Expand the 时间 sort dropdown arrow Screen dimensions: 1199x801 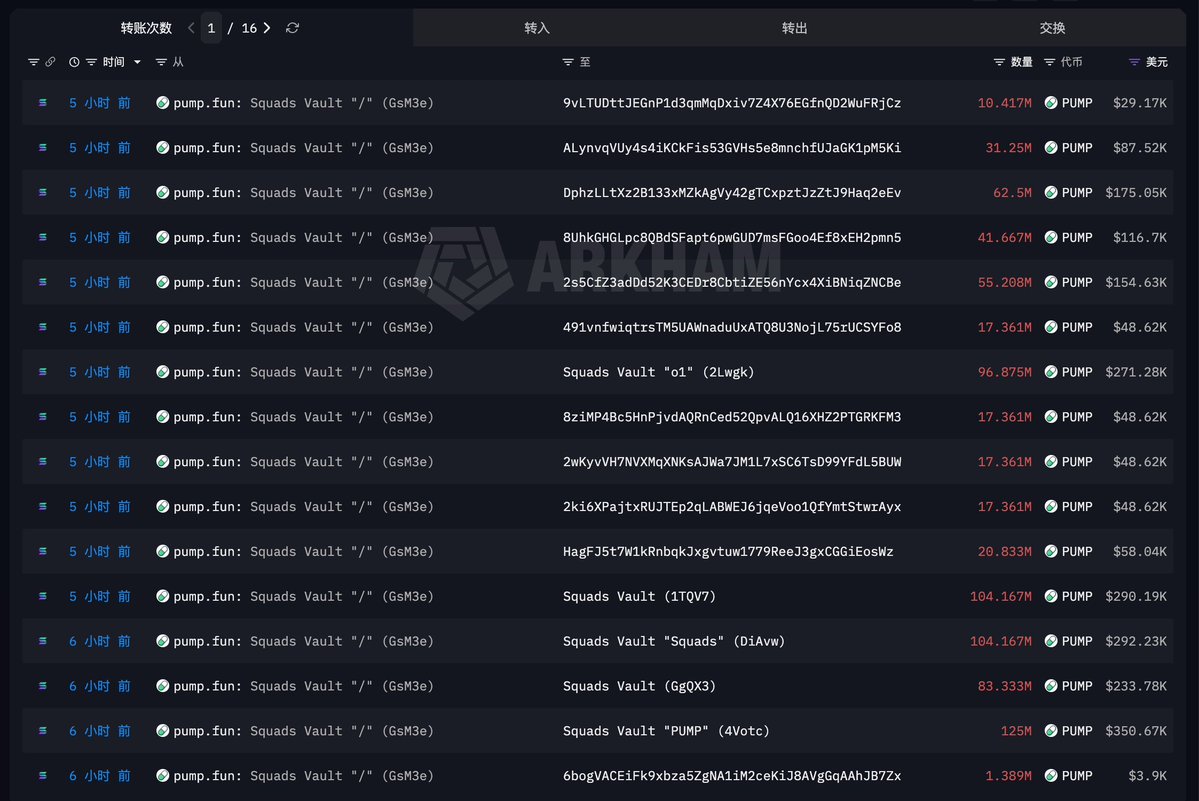138,62
